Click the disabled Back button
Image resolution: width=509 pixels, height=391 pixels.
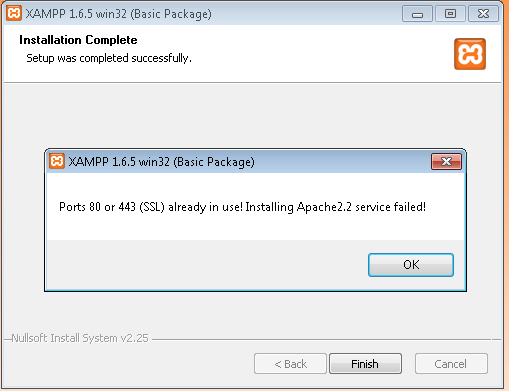290,363
